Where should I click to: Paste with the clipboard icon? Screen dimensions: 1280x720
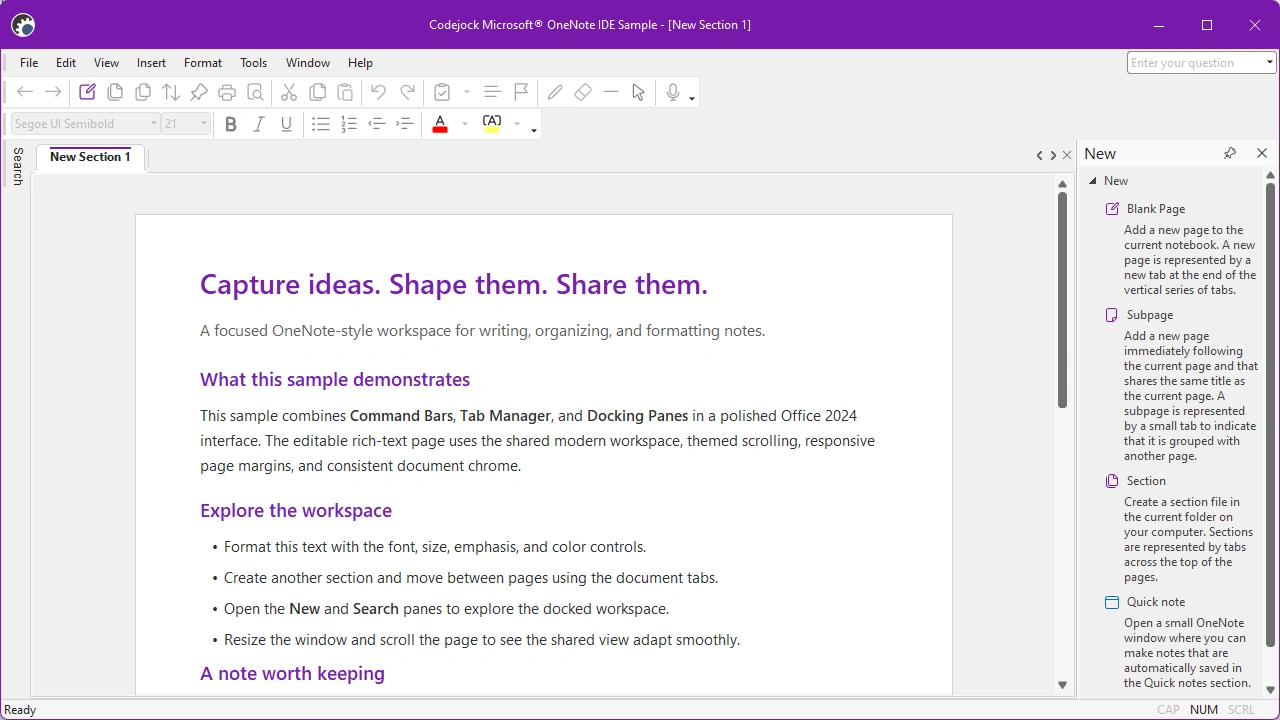point(345,93)
